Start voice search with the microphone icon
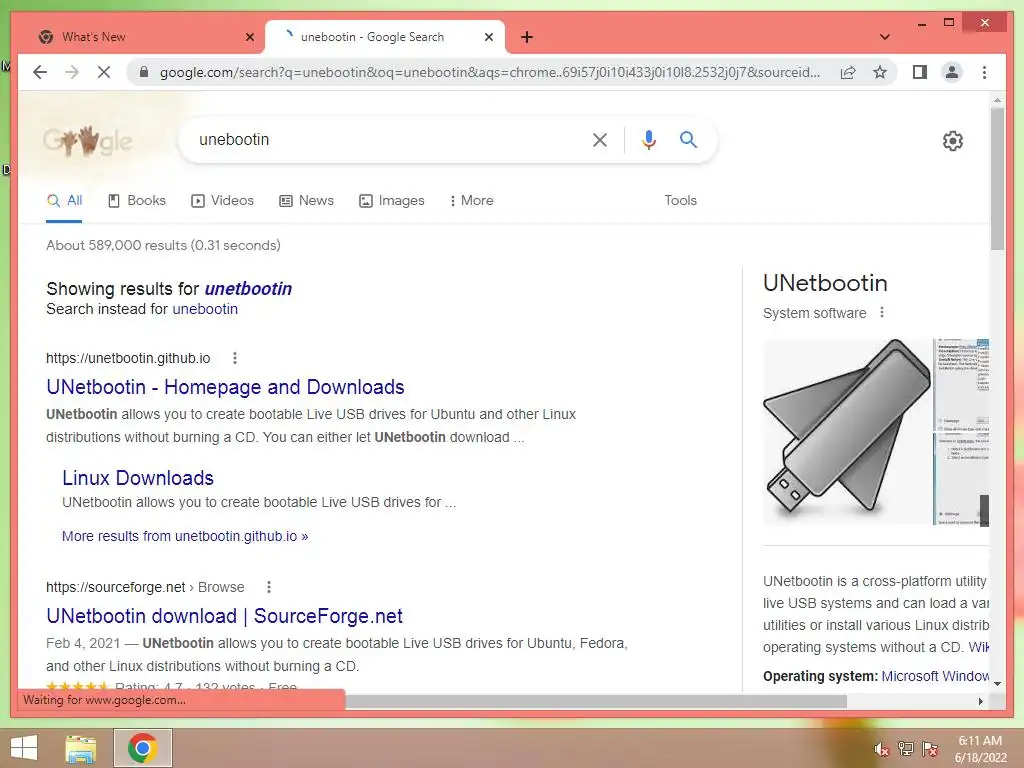Viewport: 1024px width, 768px height. pos(648,140)
